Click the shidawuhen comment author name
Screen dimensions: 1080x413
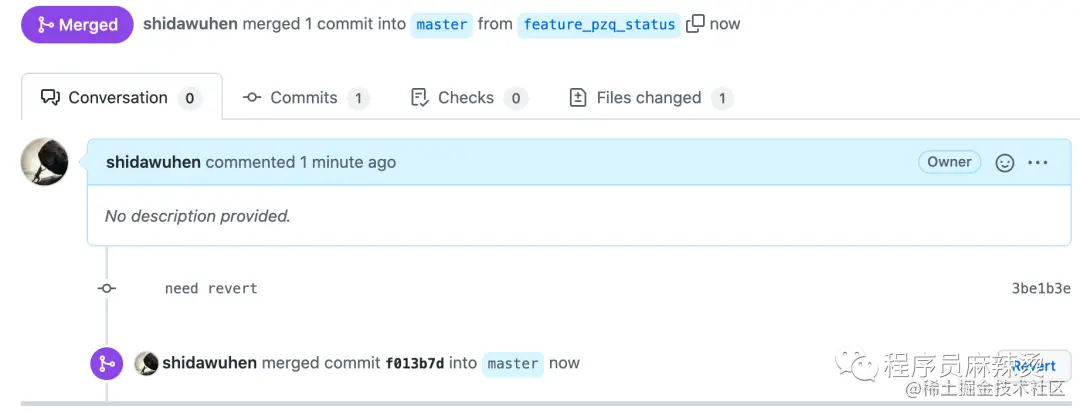pos(153,162)
